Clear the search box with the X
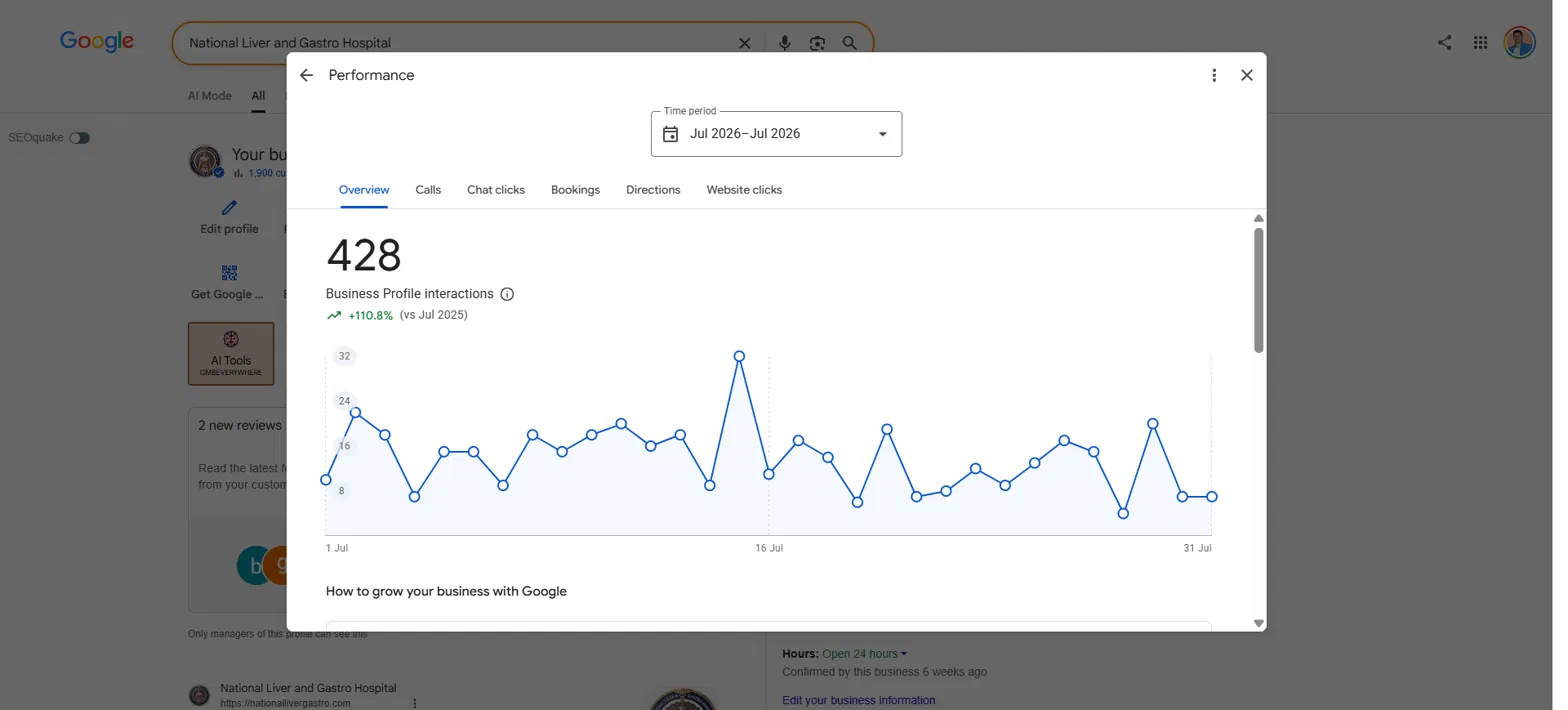This screenshot has width=1568, height=710. (744, 43)
